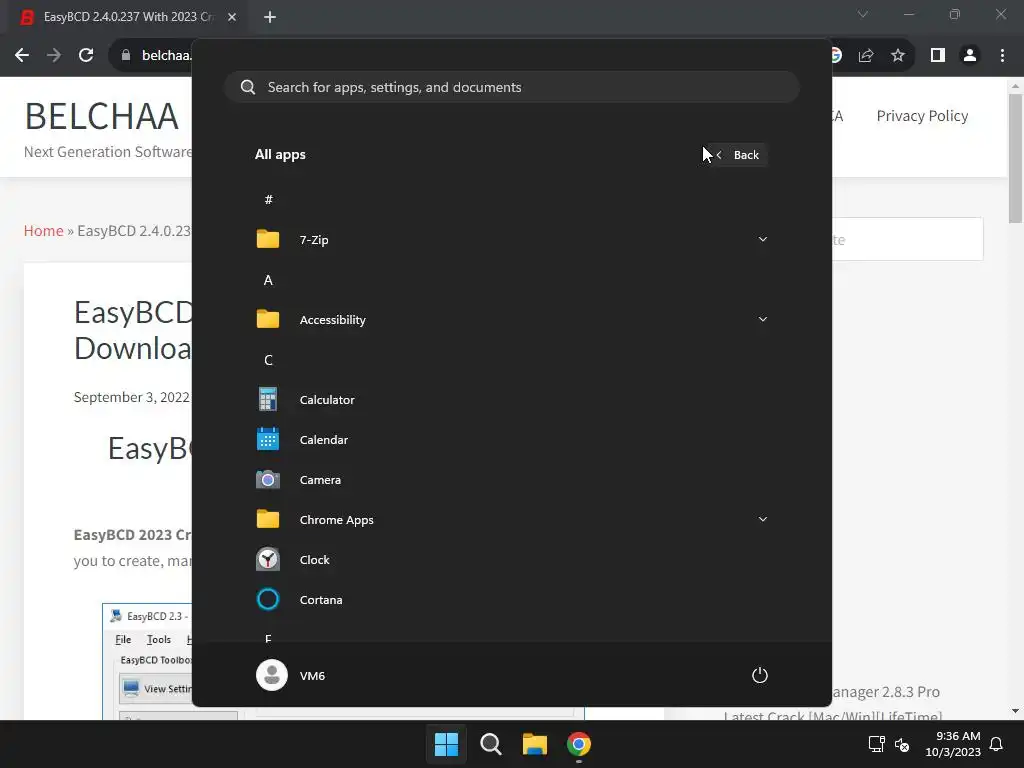The height and width of the screenshot is (768, 1024).
Task: Open the Chrome Apps folder icon
Action: [x=268, y=520]
